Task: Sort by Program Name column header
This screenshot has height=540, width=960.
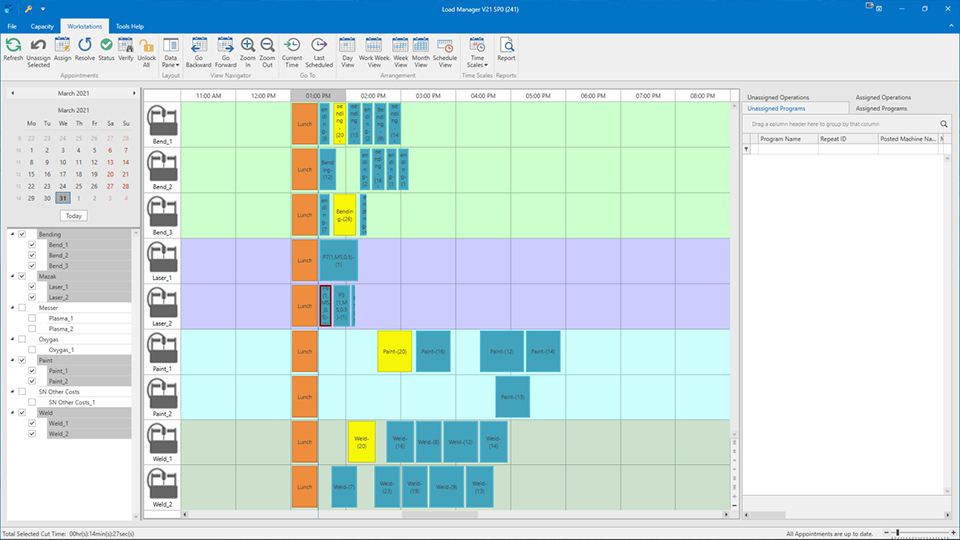Action: 787,139
